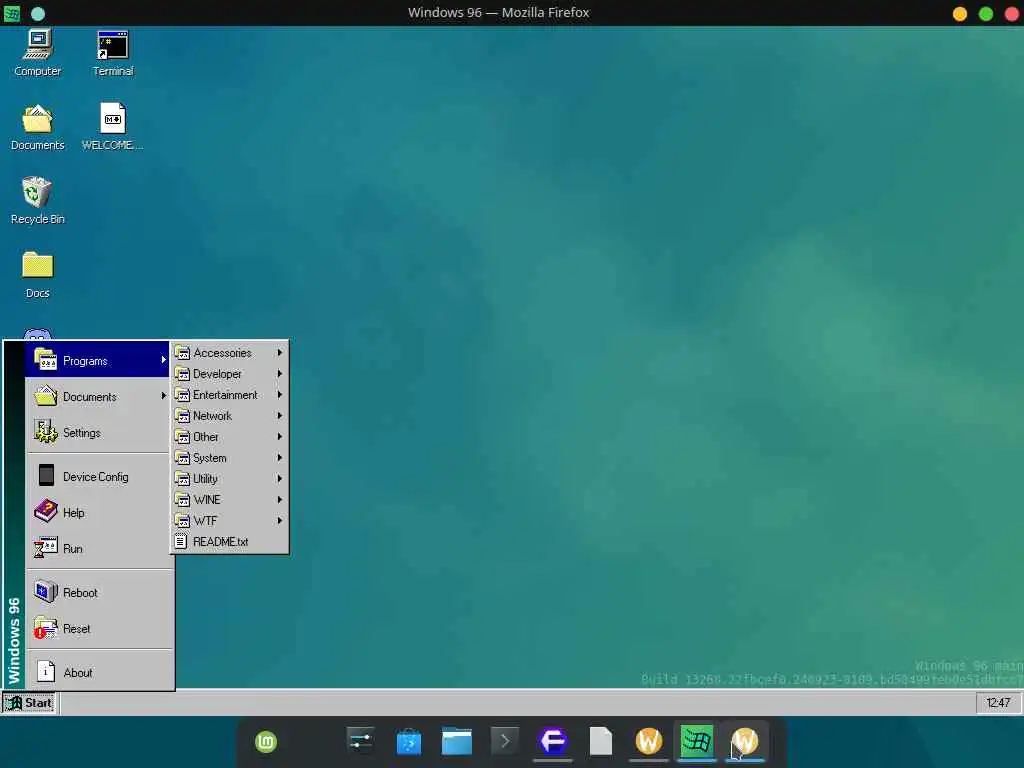Viewport: 1024px width, 768px height.
Task: Click the Start button
Action: point(29,703)
